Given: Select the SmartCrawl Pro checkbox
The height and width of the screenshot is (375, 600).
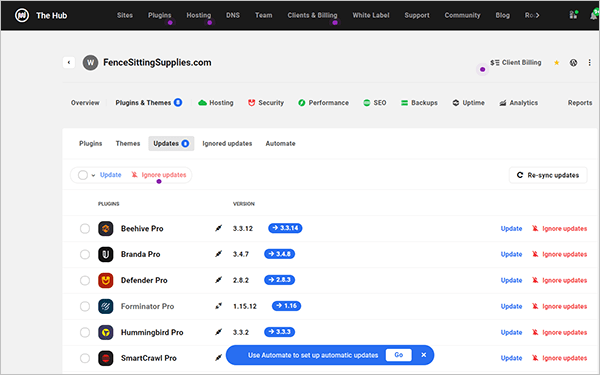Looking at the screenshot, I should 85,358.
